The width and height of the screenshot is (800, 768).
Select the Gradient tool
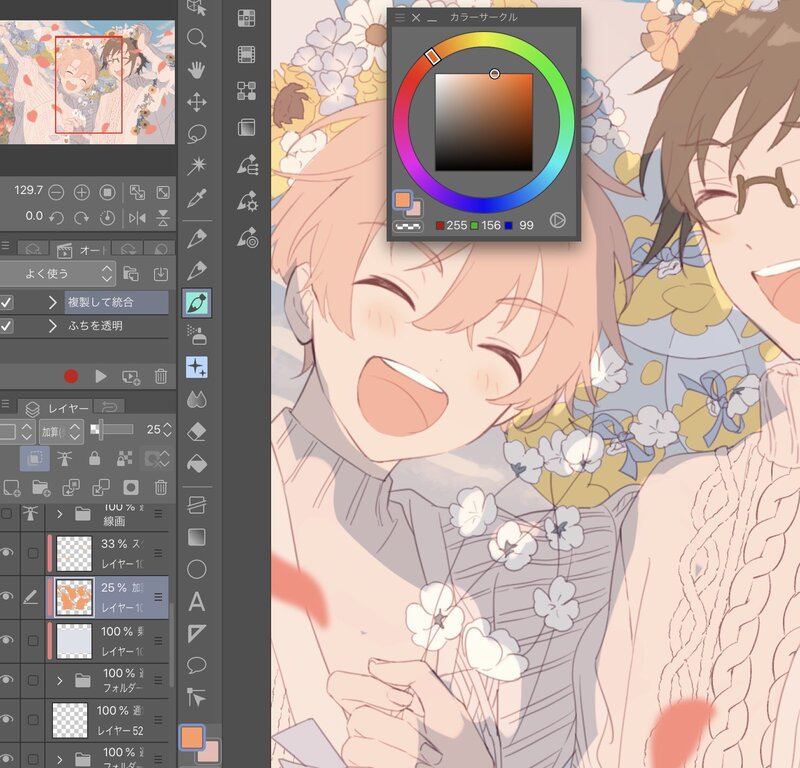196,537
